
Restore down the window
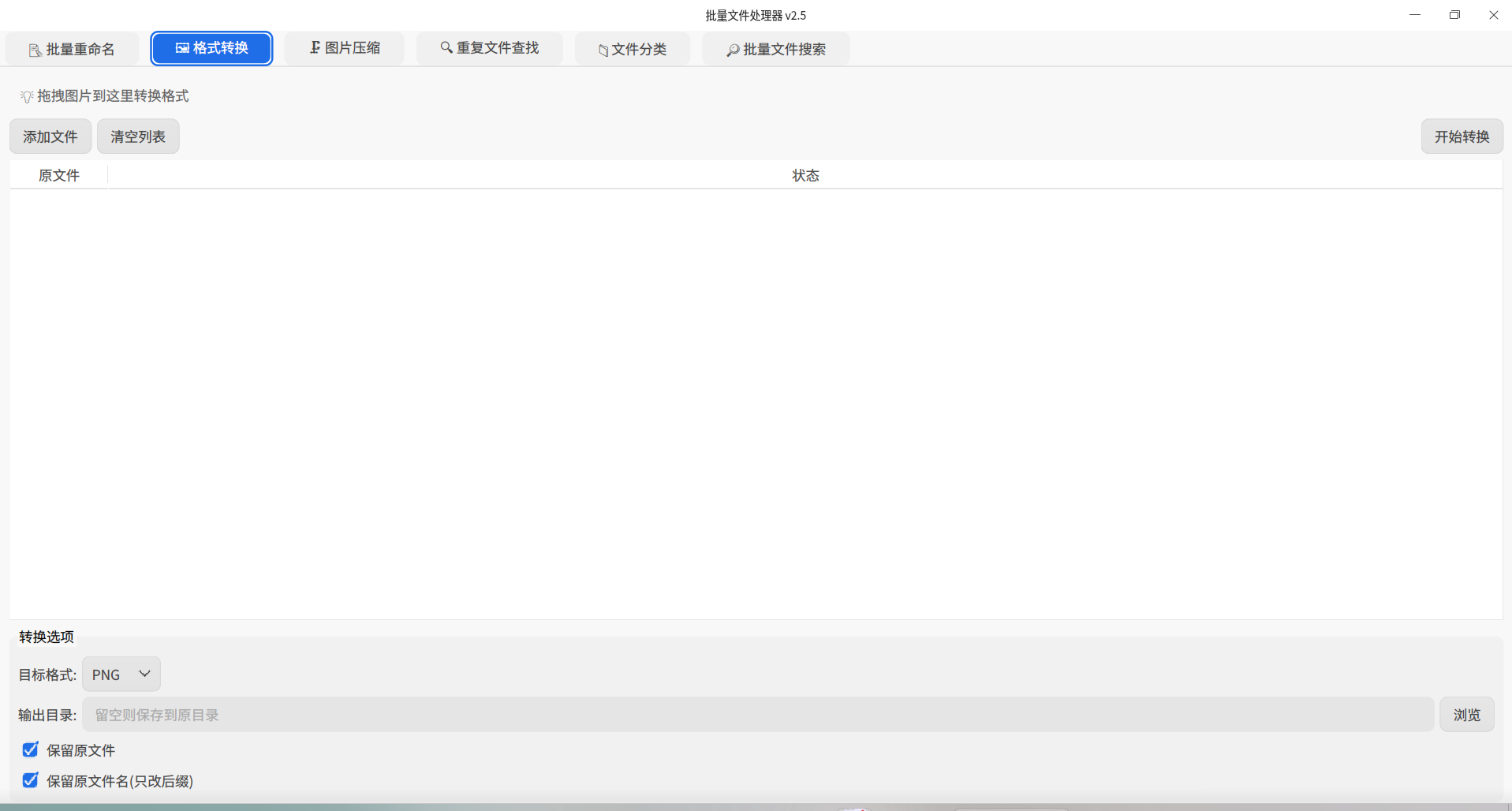point(1454,15)
